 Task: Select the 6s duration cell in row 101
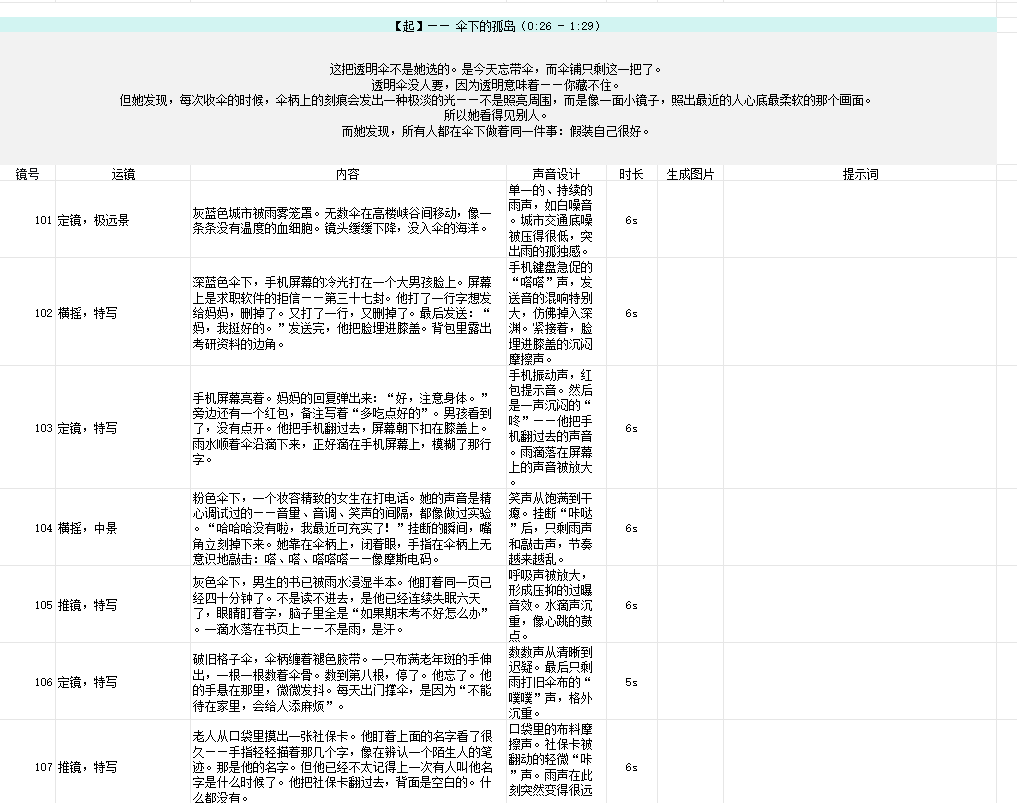pos(631,220)
